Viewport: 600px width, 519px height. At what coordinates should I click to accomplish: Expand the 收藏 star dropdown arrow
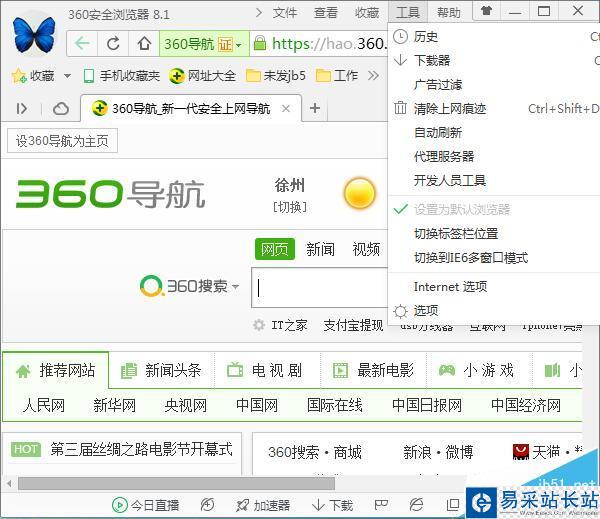[67, 76]
